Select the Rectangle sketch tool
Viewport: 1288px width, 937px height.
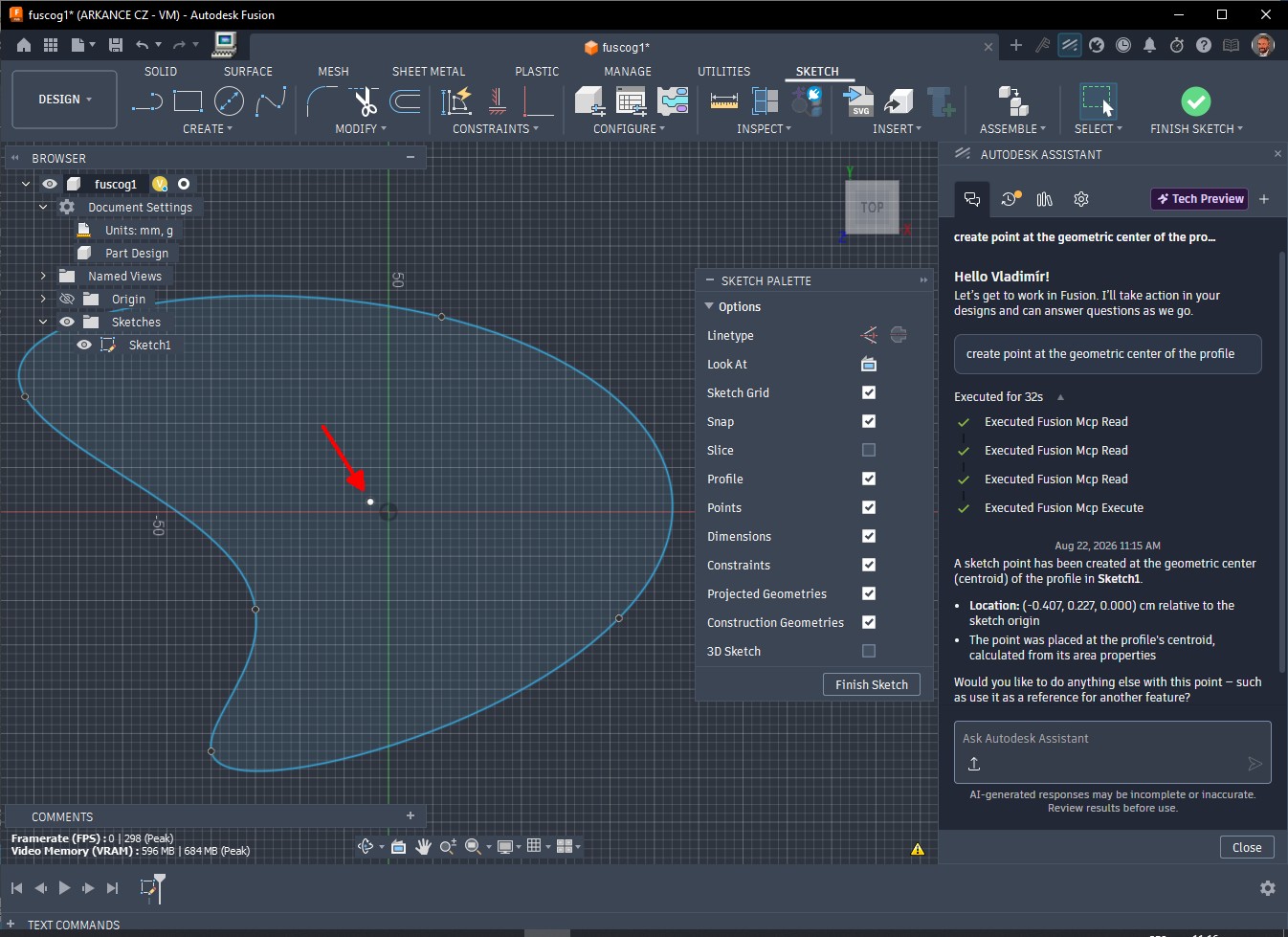(188, 101)
